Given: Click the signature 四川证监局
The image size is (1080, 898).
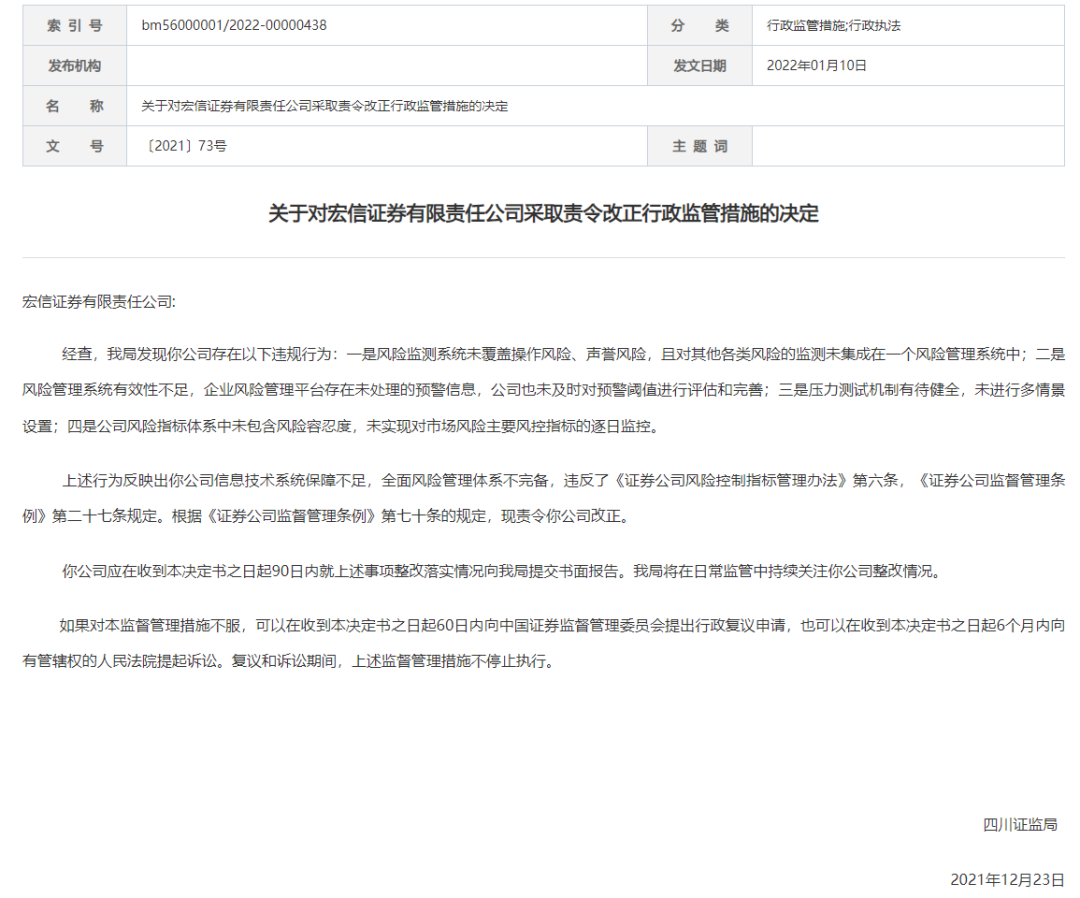Looking at the screenshot, I should (1020, 824).
